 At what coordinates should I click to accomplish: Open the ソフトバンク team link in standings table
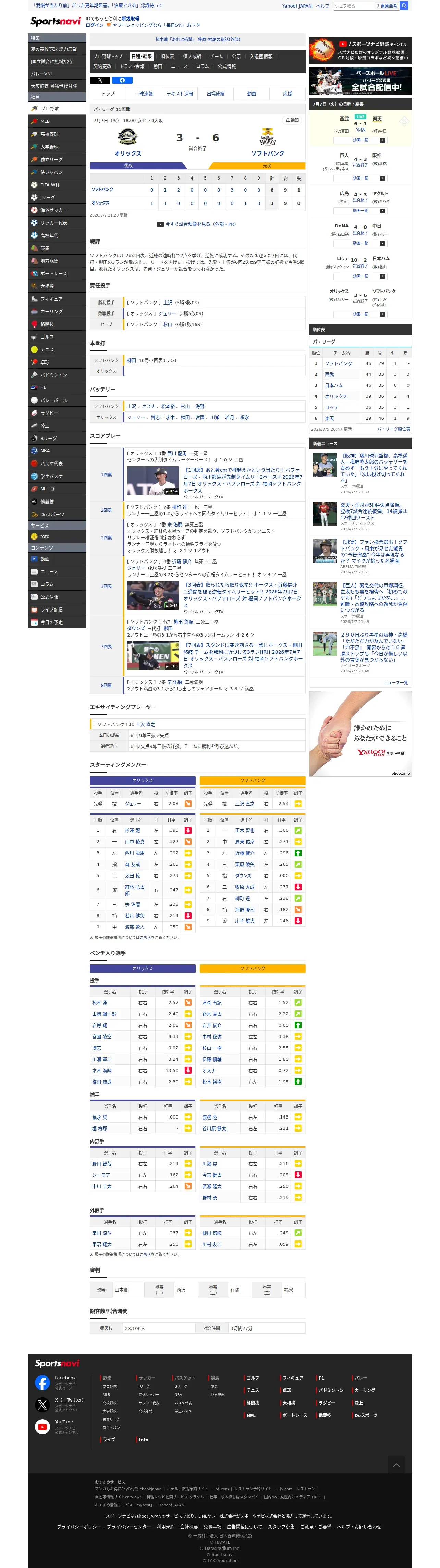[338, 363]
